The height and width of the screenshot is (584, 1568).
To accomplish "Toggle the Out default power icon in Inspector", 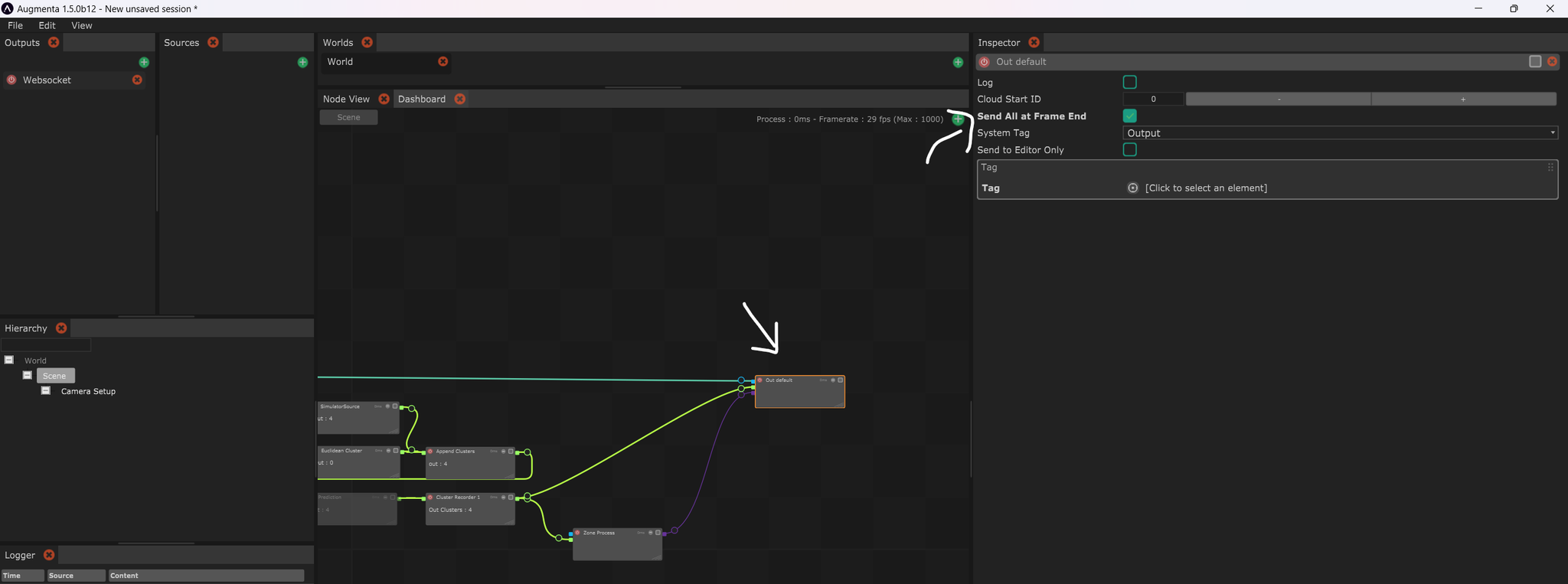I will [985, 62].
